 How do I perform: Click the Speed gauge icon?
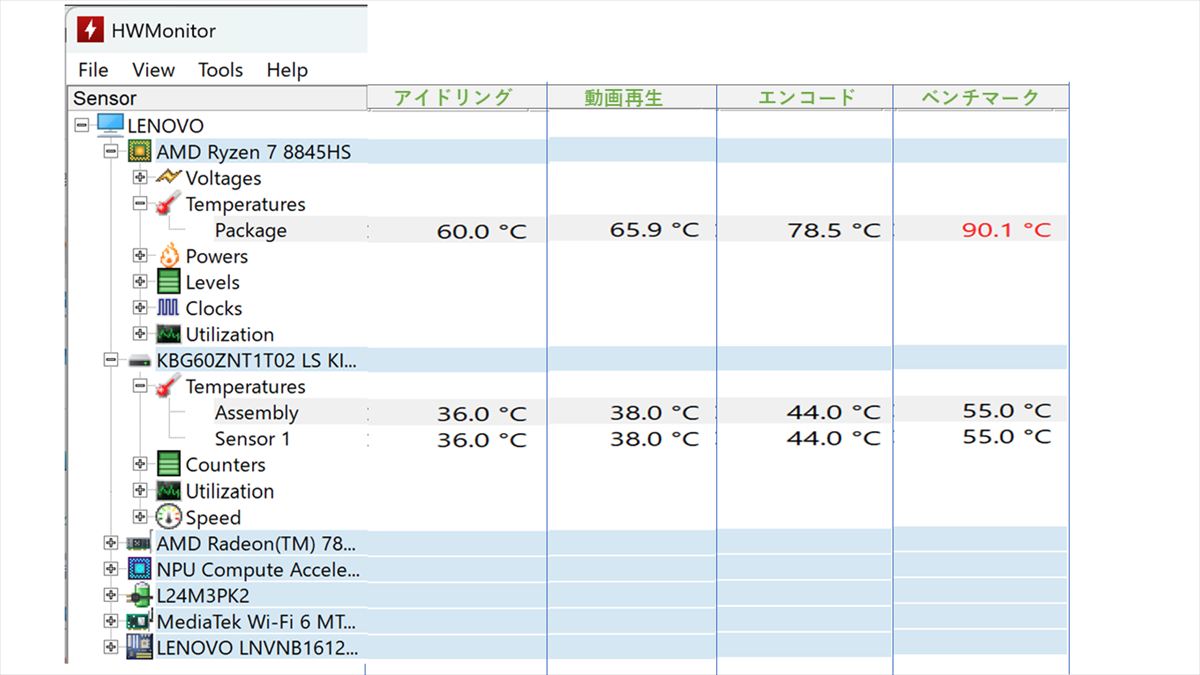coord(169,517)
